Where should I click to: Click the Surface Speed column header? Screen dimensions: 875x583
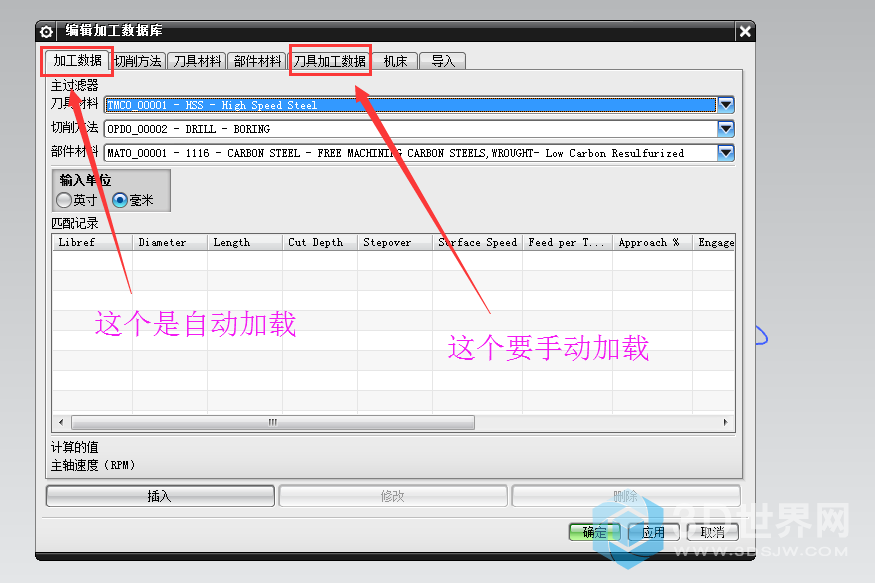tap(477, 243)
